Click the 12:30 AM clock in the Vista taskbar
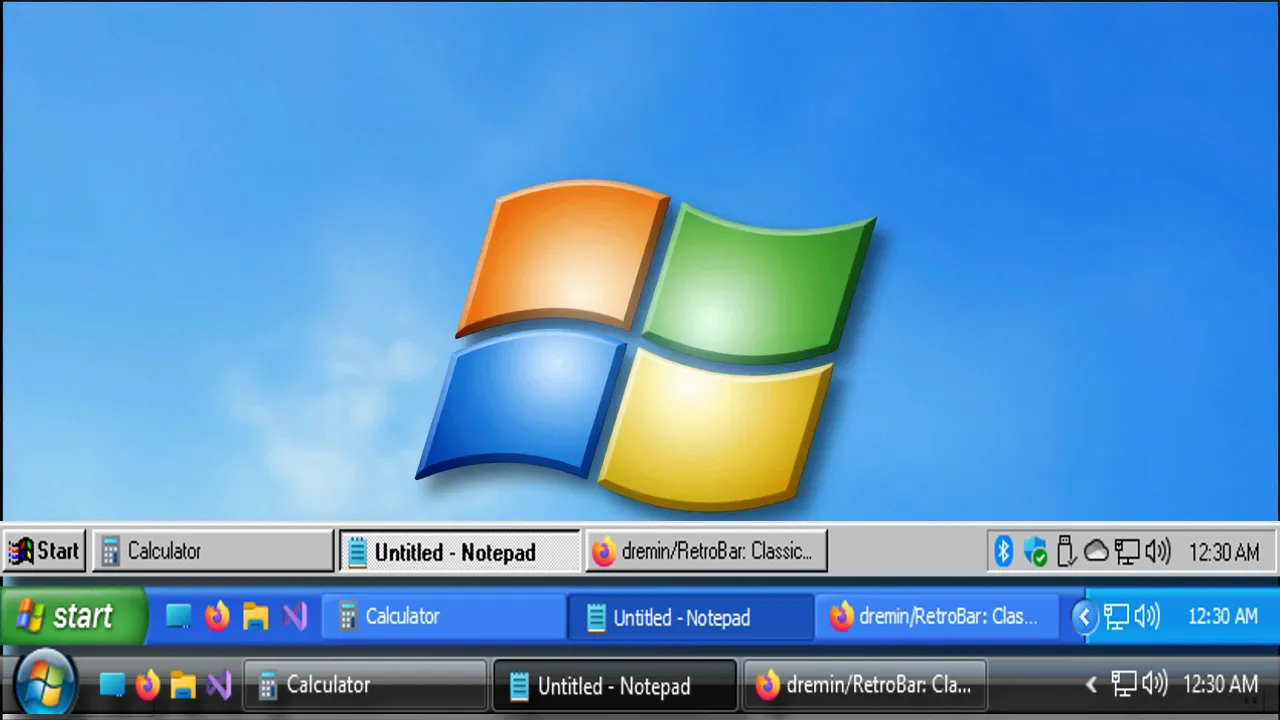This screenshot has width=1280, height=720. coord(1220,685)
